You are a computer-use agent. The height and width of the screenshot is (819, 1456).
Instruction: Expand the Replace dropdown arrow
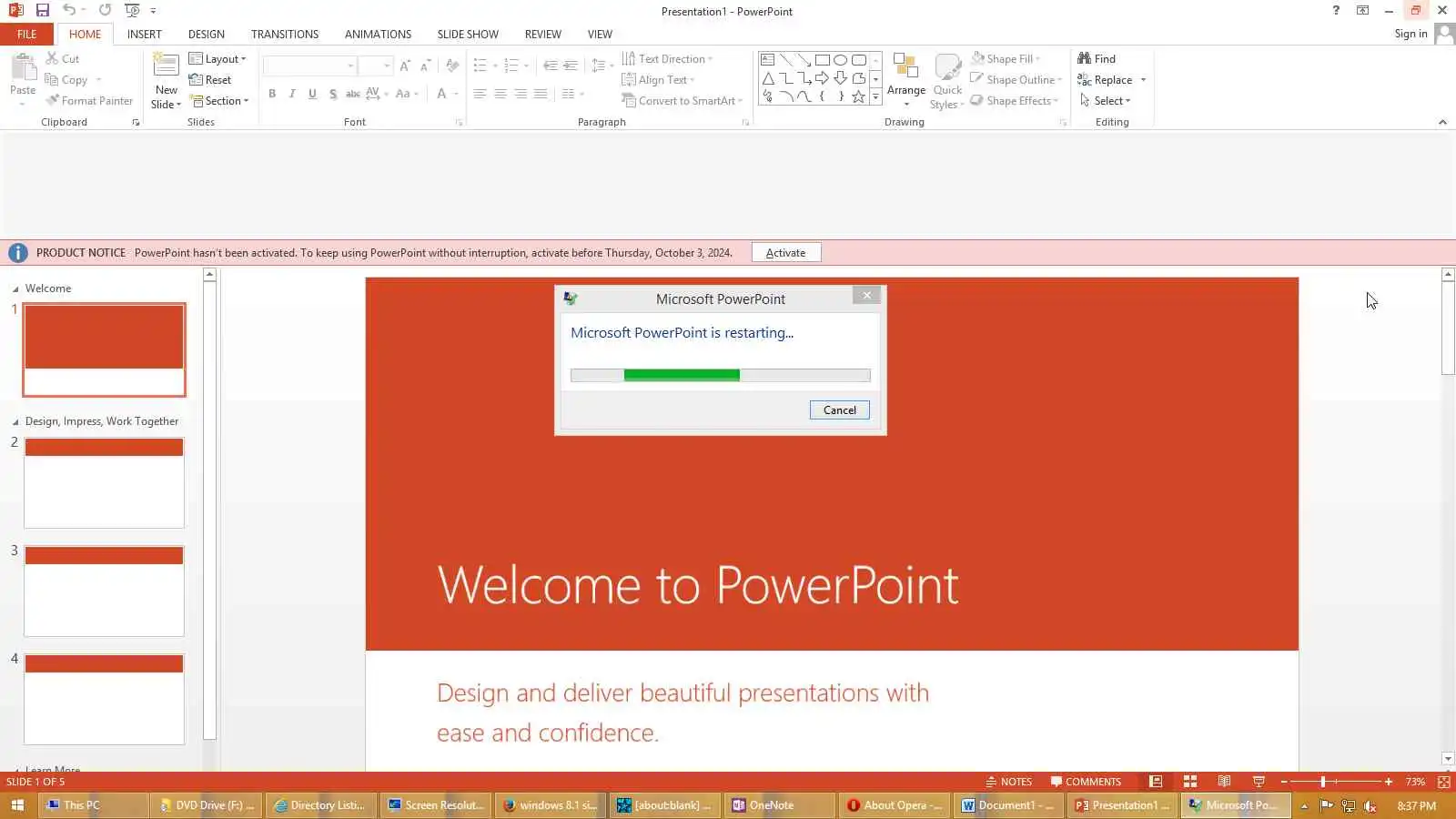(x=1143, y=80)
